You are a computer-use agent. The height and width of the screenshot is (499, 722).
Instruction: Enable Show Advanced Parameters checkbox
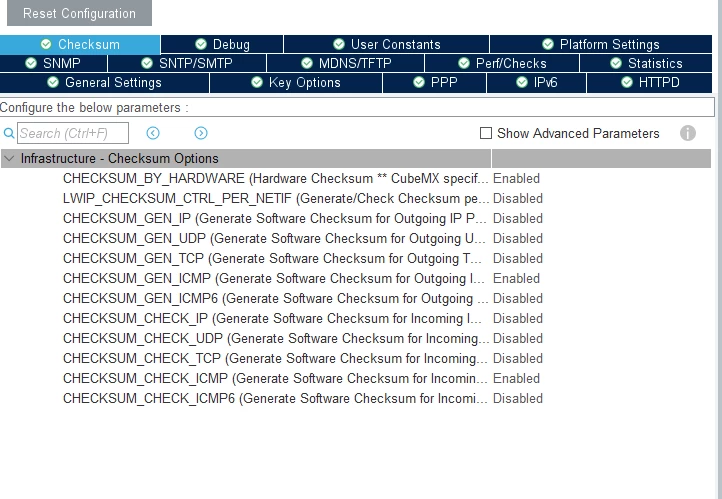[486, 133]
